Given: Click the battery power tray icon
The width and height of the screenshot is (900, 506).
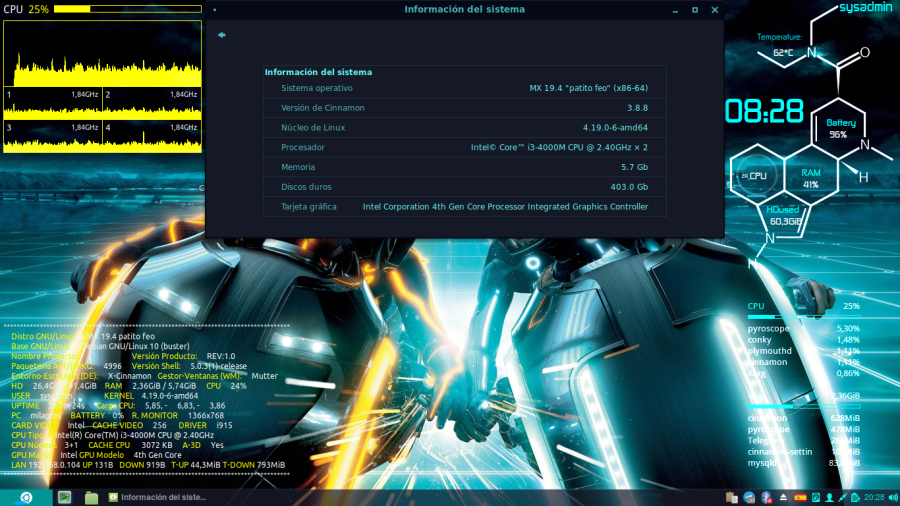Looking at the screenshot, I should tap(855, 497).
